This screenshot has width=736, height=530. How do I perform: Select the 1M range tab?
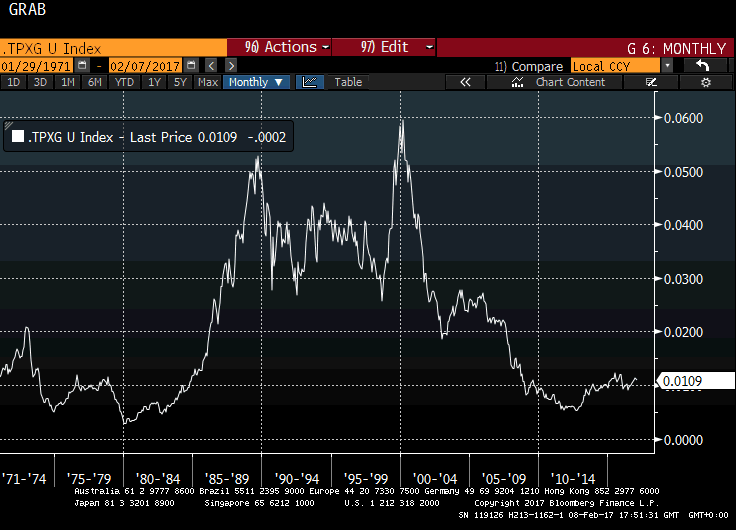(x=68, y=82)
